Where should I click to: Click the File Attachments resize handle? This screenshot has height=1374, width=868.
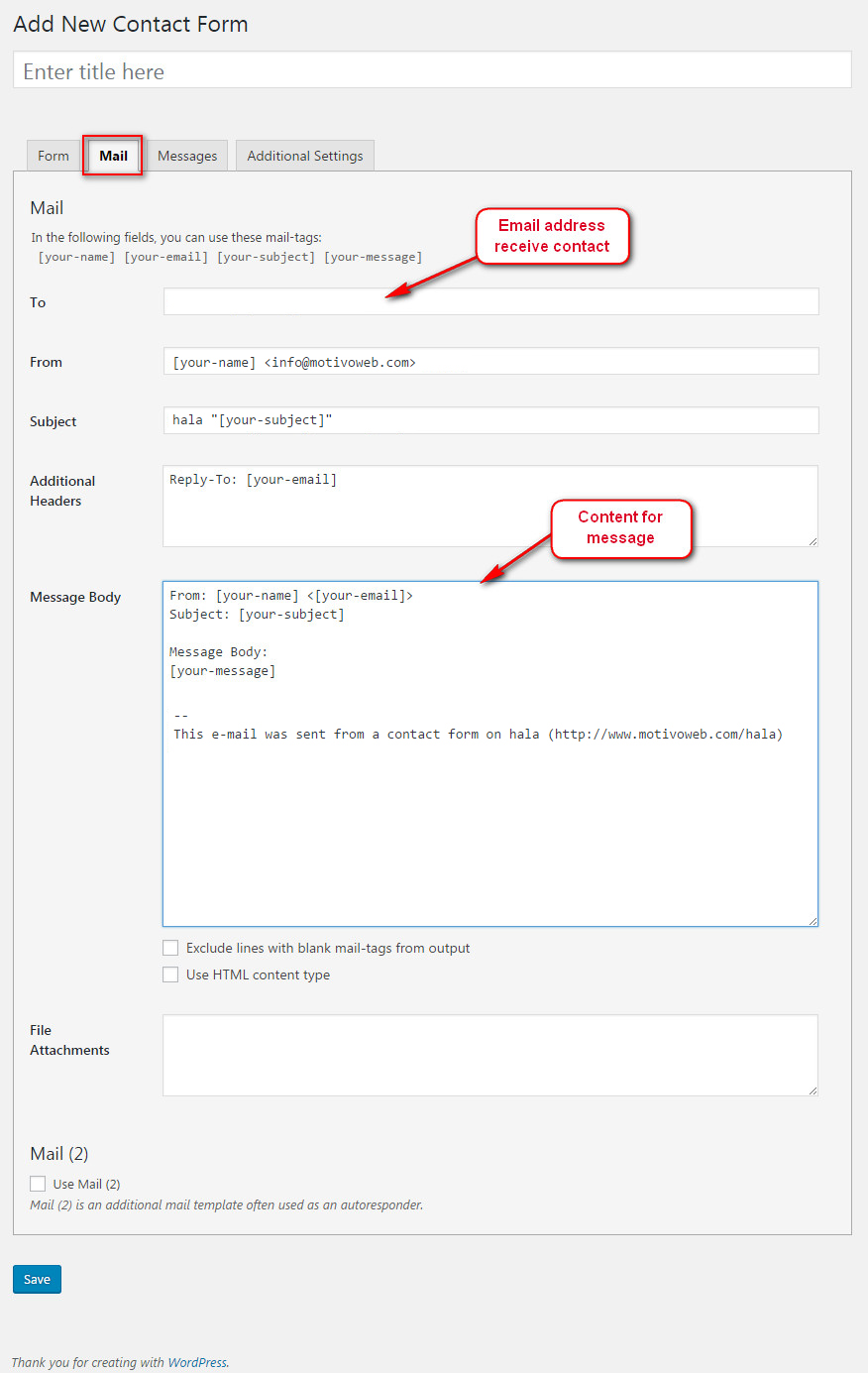coord(813,1090)
